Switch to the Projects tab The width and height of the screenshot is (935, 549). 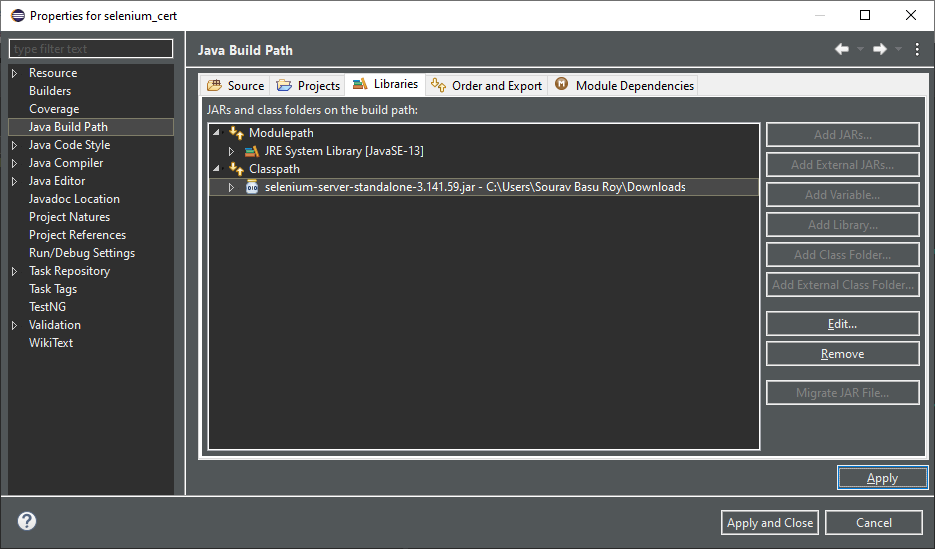point(308,86)
